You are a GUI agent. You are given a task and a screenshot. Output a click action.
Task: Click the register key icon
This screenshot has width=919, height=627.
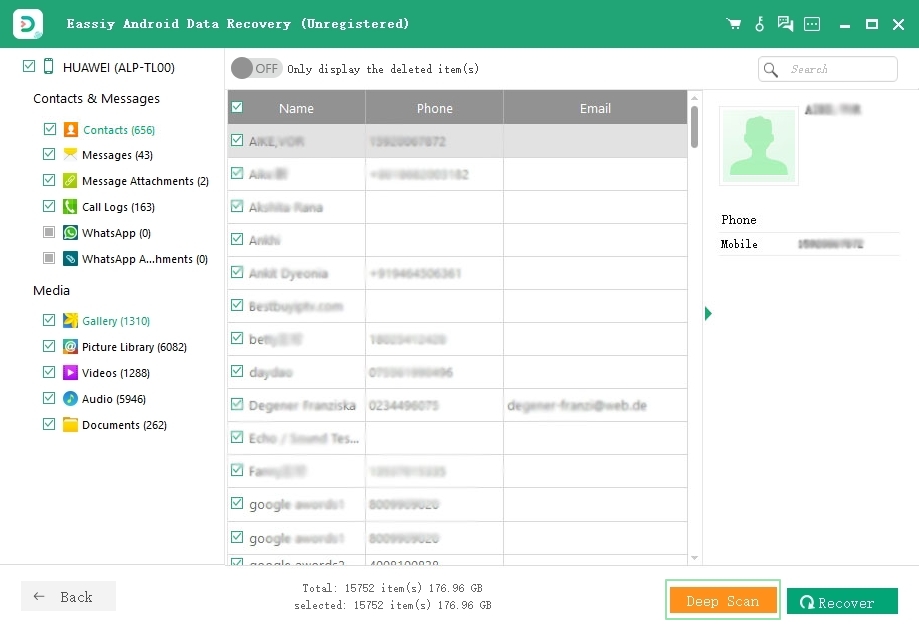pyautogui.click(x=760, y=24)
